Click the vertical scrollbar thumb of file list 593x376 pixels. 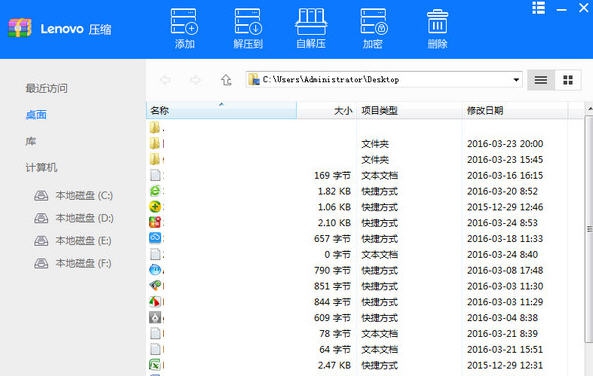[589, 229]
